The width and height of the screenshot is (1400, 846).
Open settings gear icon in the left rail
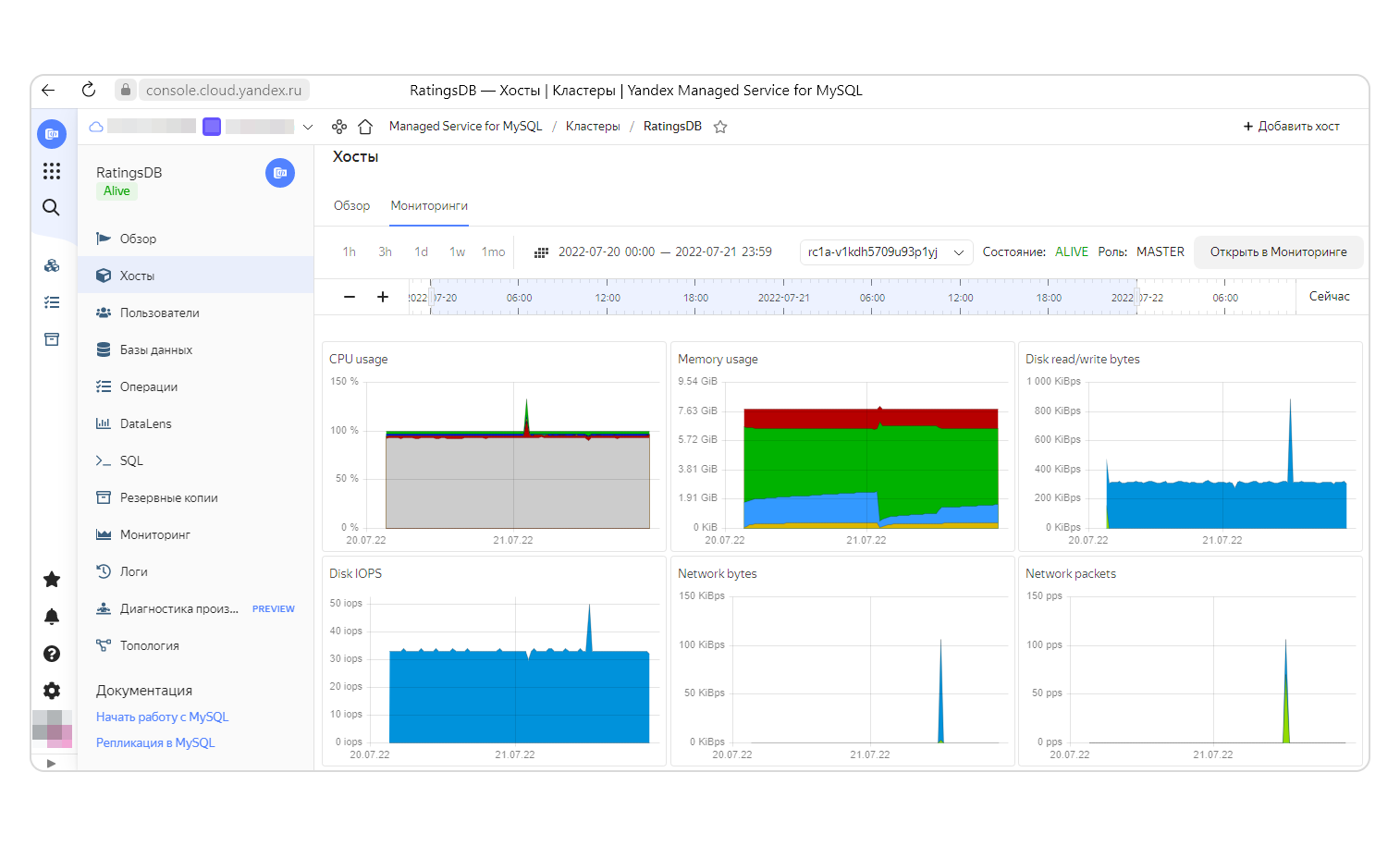52,691
